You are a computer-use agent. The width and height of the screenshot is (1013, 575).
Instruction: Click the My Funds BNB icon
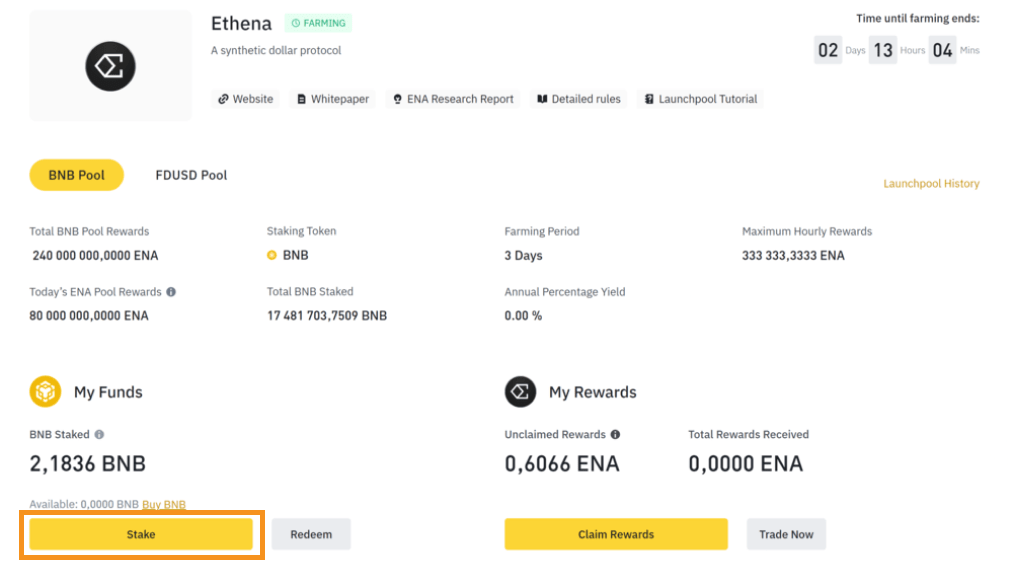[45, 392]
